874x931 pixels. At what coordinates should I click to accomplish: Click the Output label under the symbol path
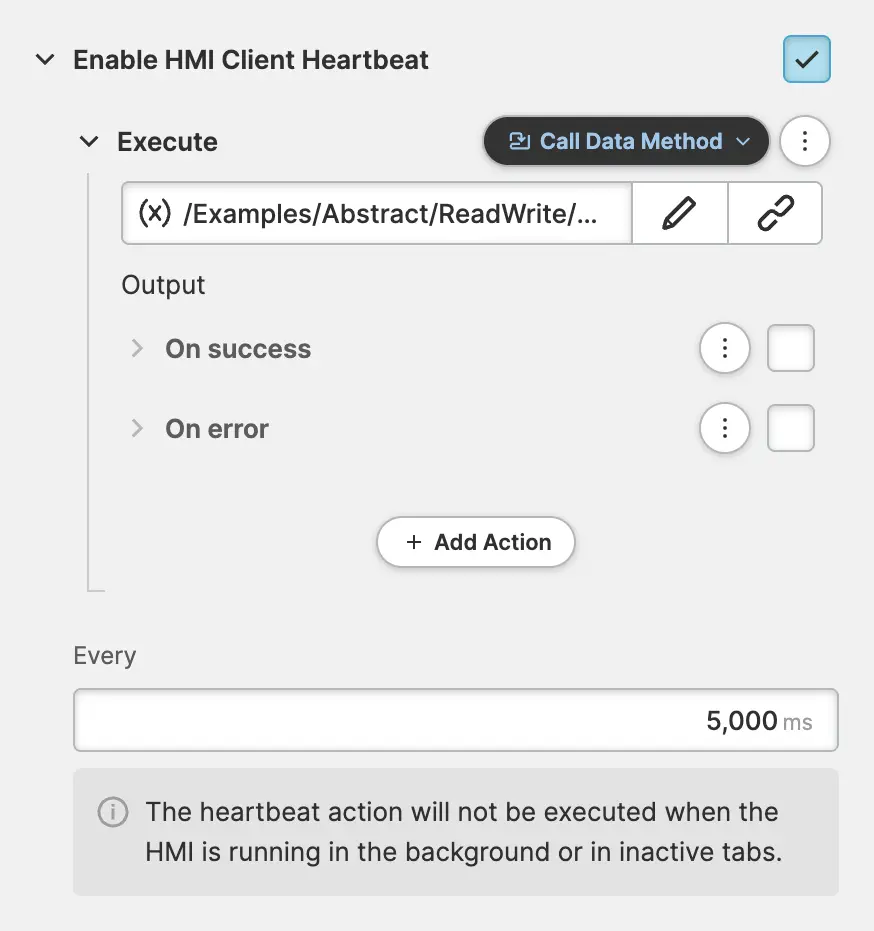[x=163, y=285]
